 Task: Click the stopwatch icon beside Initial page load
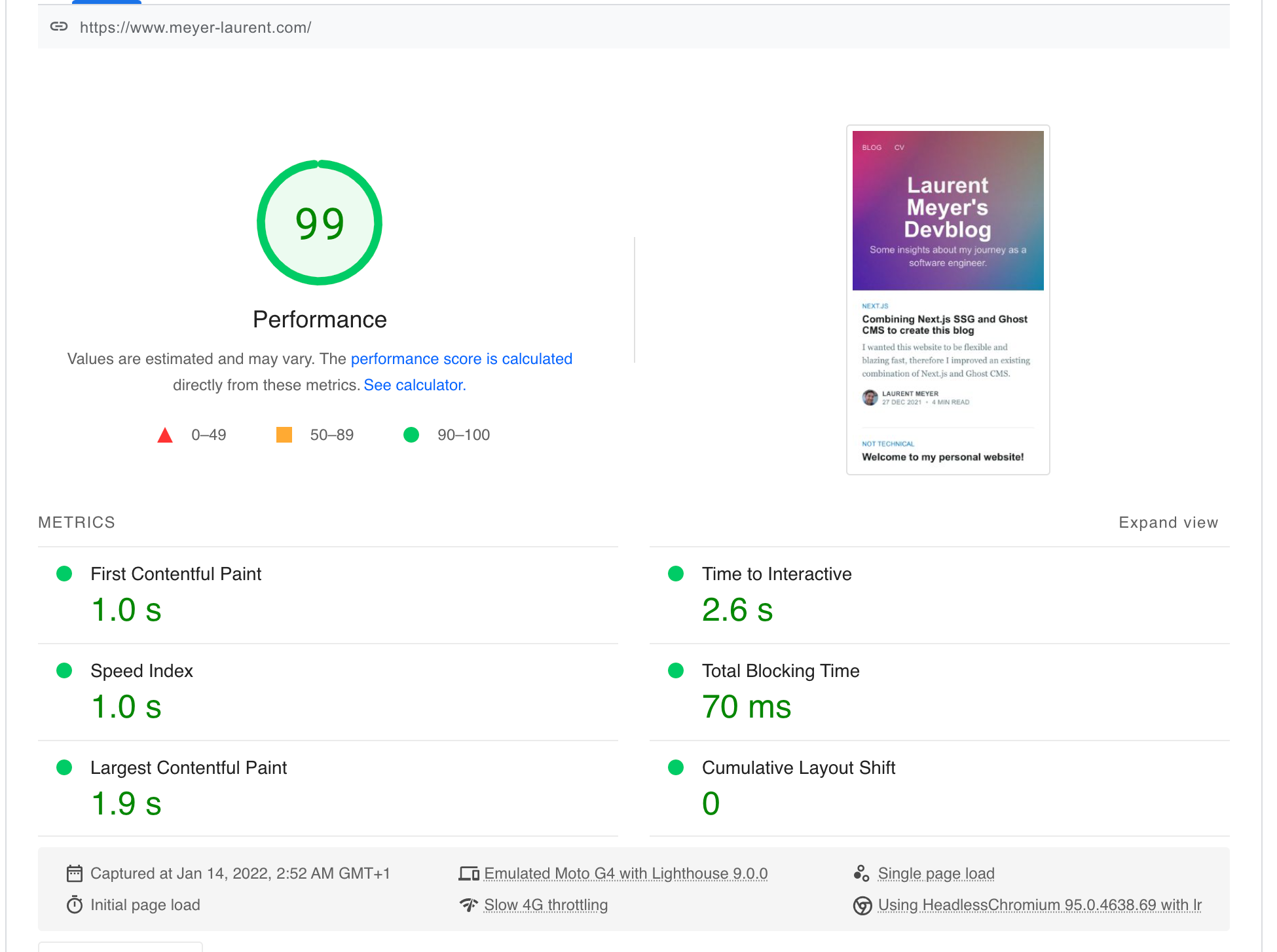(75, 905)
